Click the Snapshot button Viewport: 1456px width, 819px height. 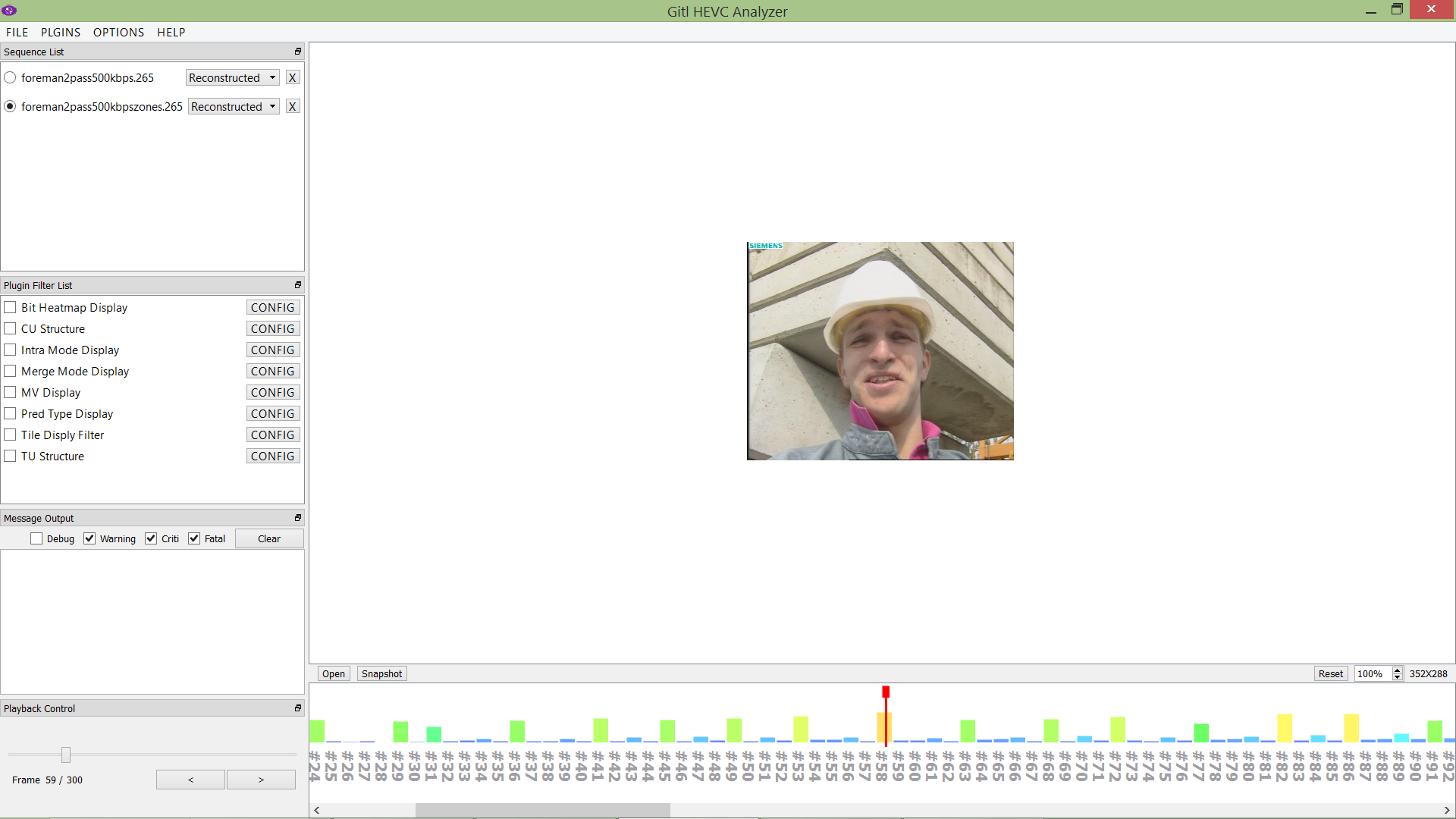pos(381,673)
